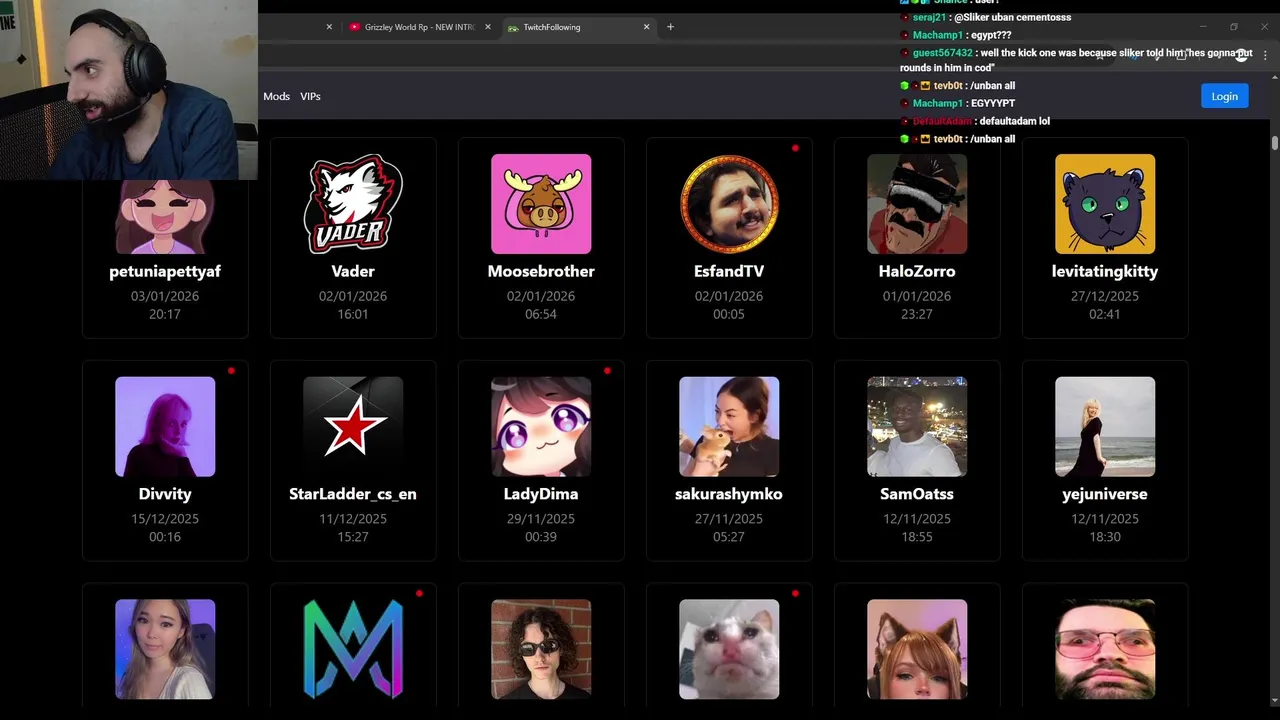Click the Divvity name link
This screenshot has height=720, width=1280.
pos(165,494)
